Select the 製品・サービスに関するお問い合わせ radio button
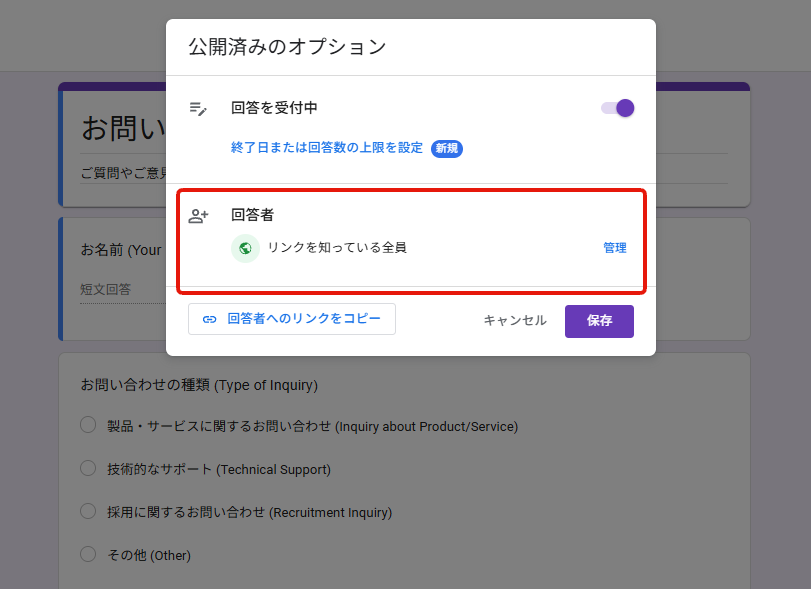The image size is (811, 589). coord(88,426)
